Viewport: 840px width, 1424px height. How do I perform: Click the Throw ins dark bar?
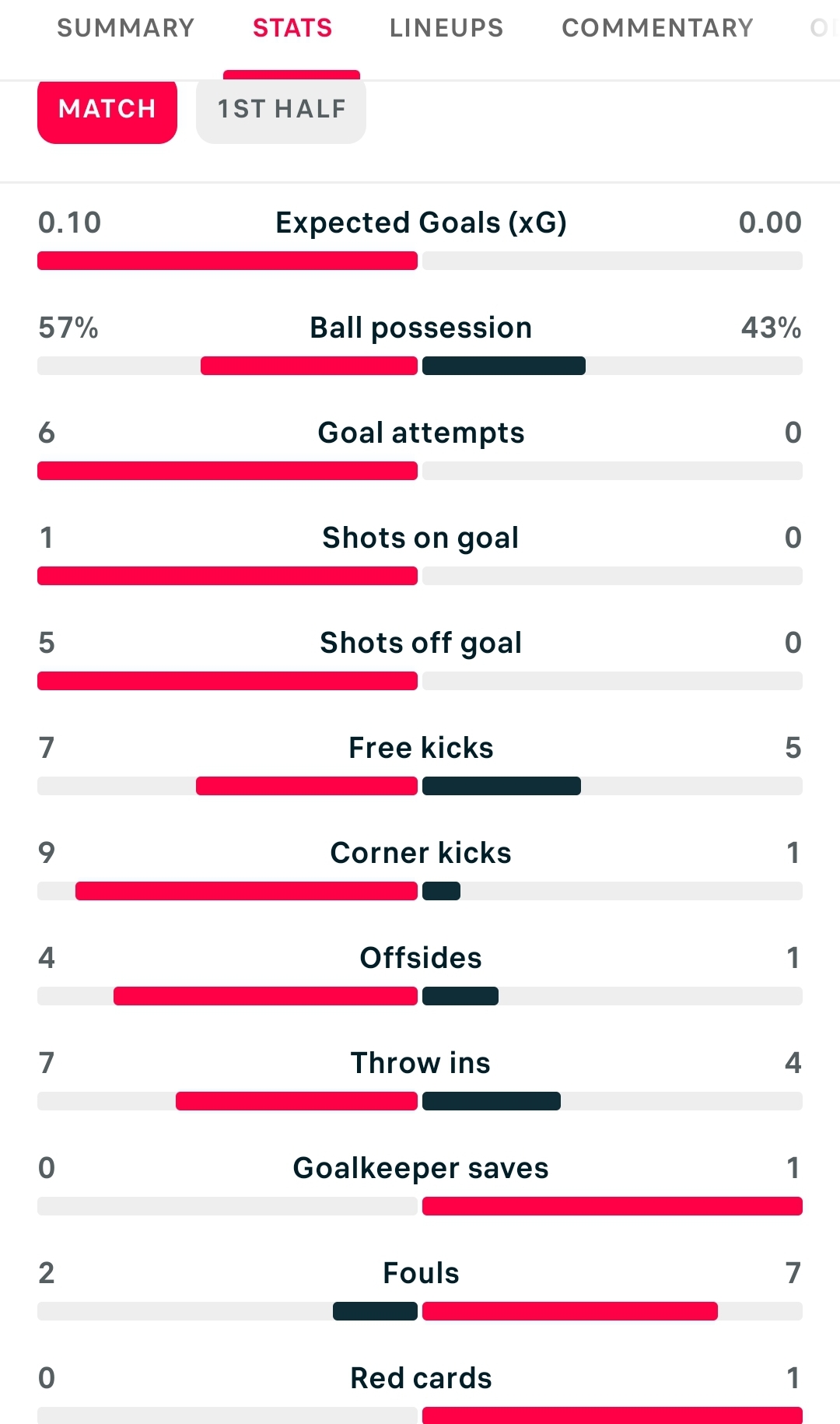pyautogui.click(x=492, y=1101)
